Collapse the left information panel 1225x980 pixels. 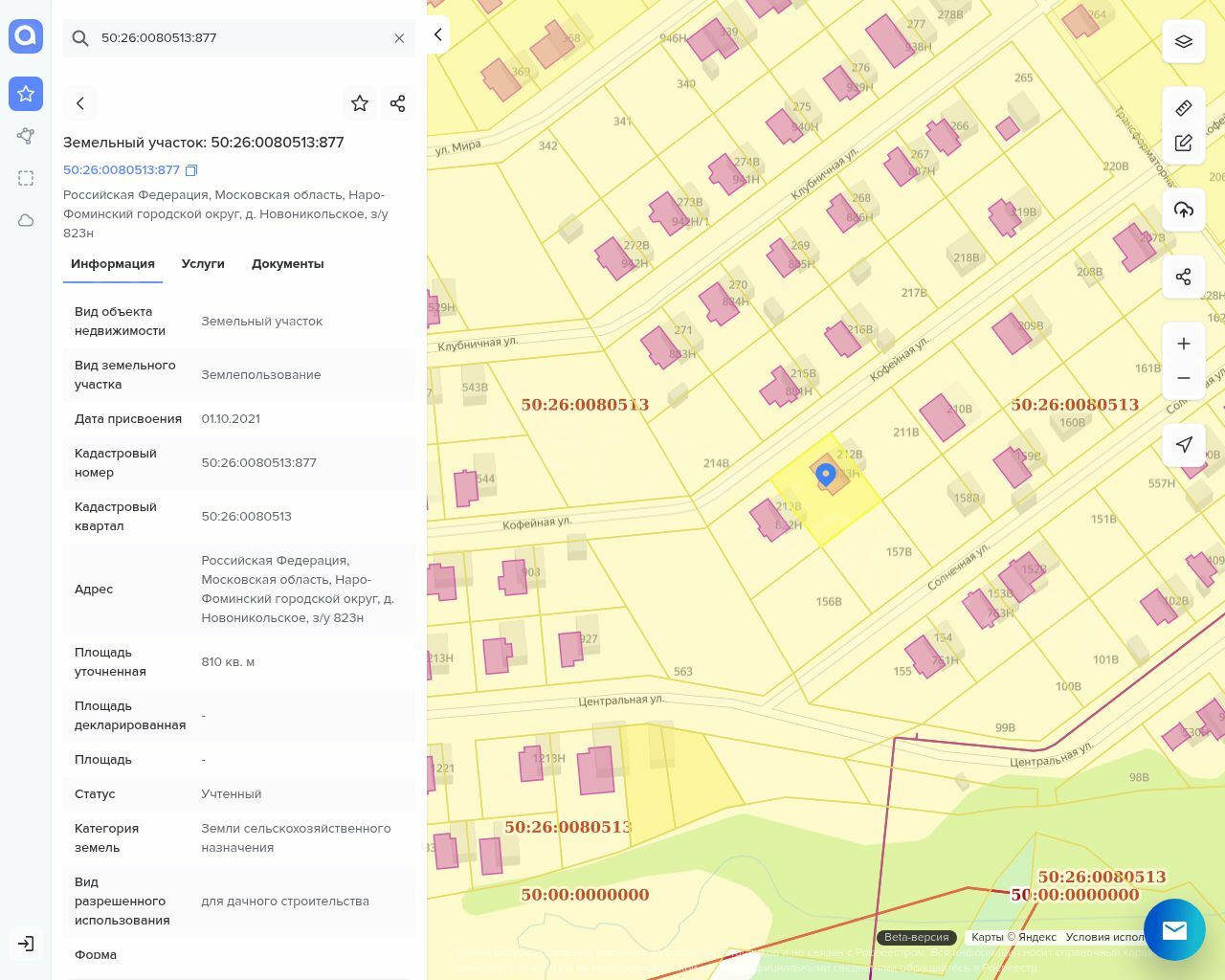pyautogui.click(x=437, y=35)
